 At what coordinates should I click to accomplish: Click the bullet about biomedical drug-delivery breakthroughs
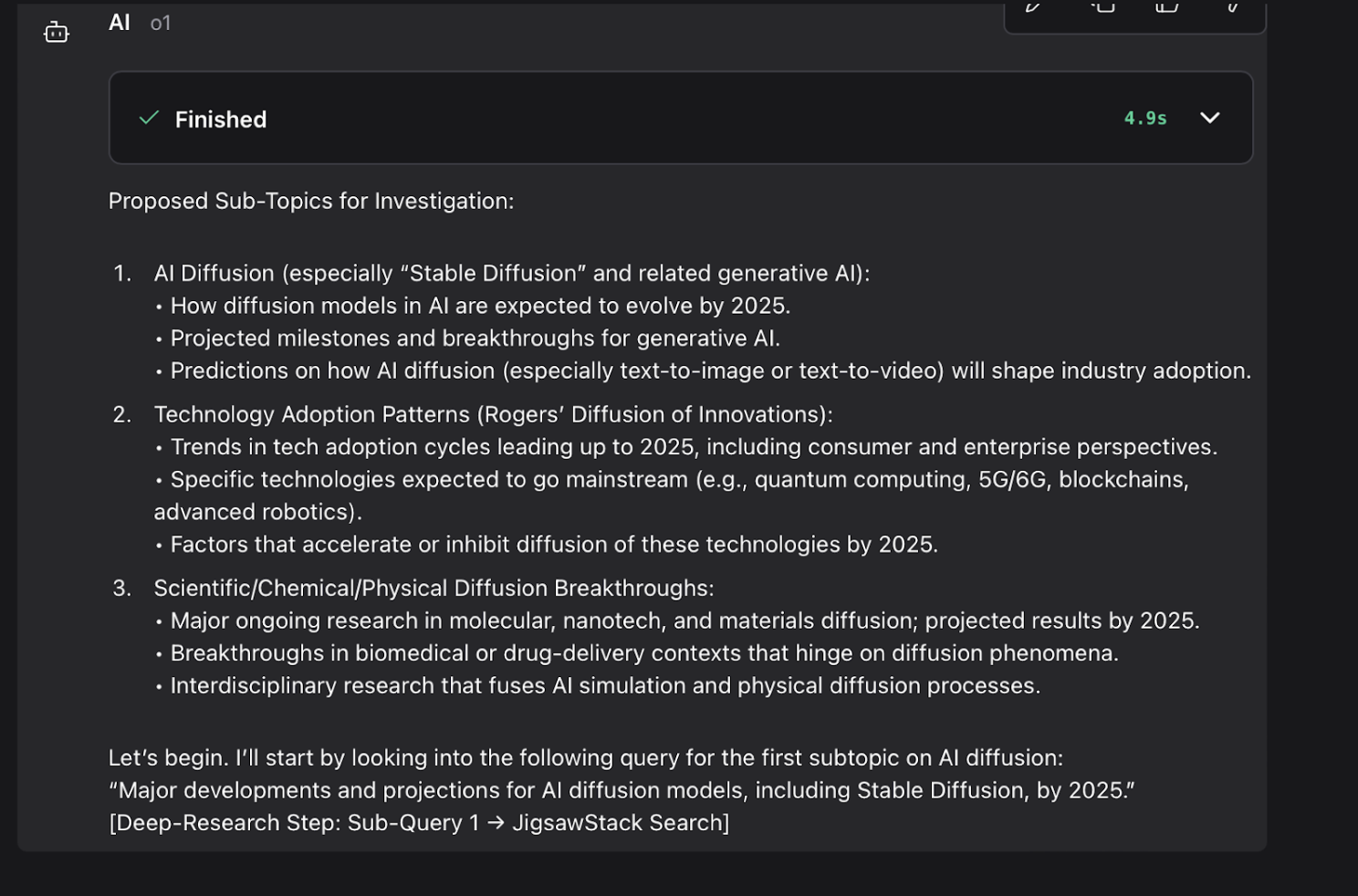(643, 653)
